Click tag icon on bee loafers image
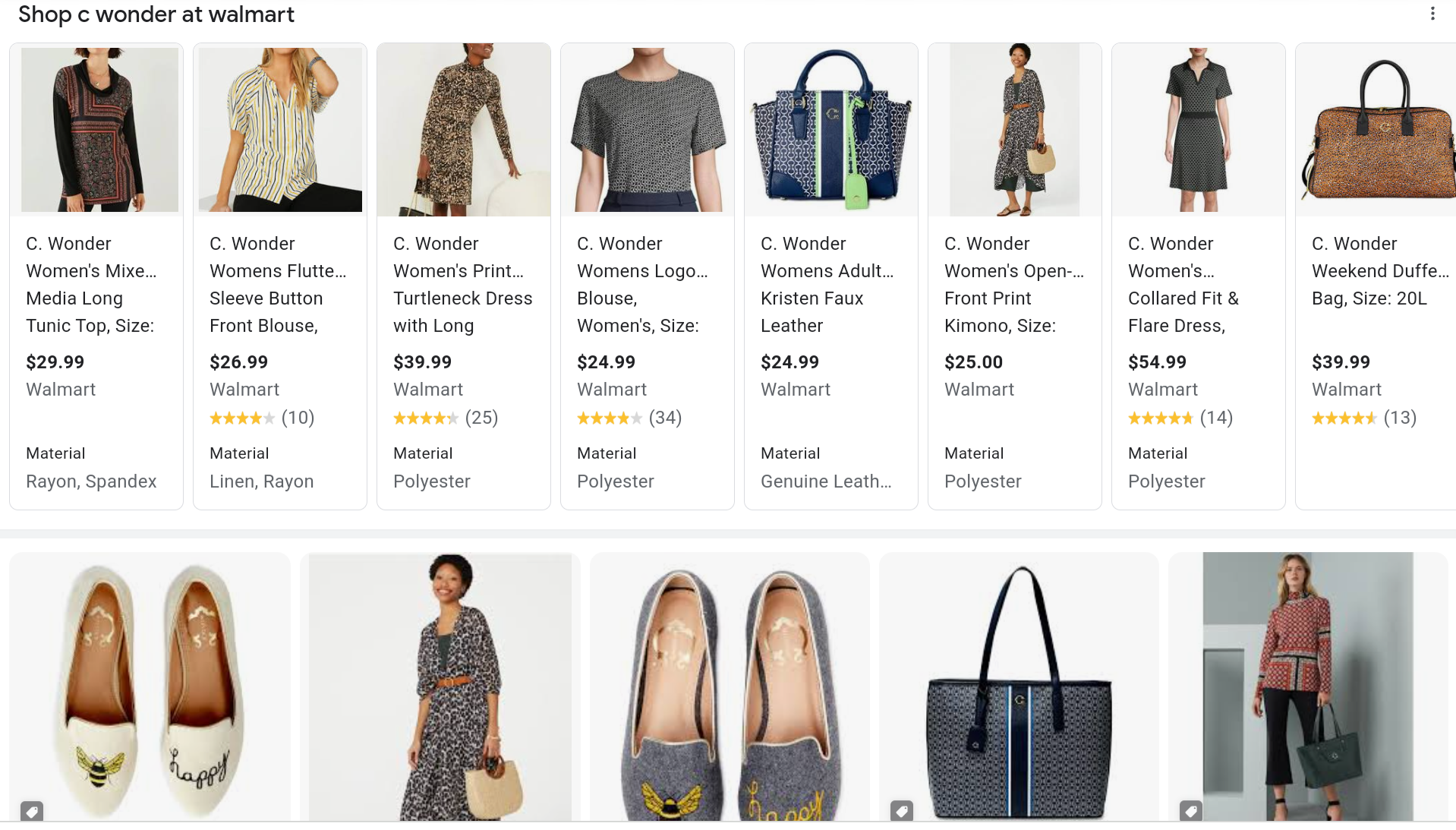This screenshot has height=830, width=1456. pos(32,810)
